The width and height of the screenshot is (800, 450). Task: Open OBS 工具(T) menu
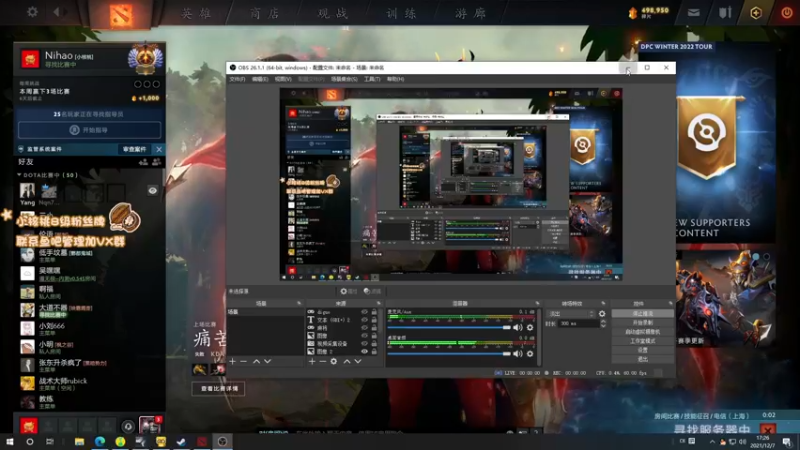click(x=372, y=79)
